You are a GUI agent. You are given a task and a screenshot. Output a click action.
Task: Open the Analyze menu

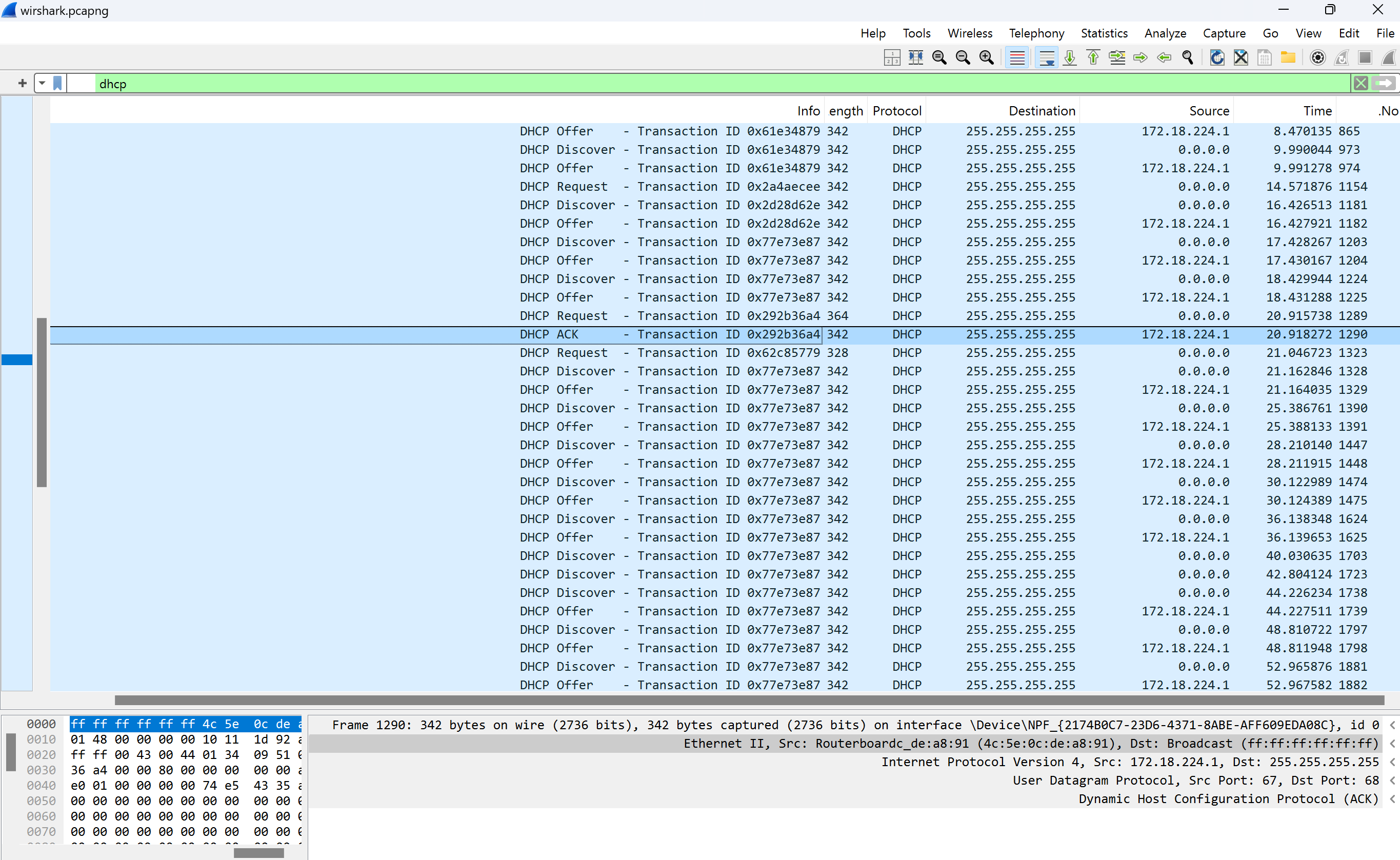[x=1165, y=33]
